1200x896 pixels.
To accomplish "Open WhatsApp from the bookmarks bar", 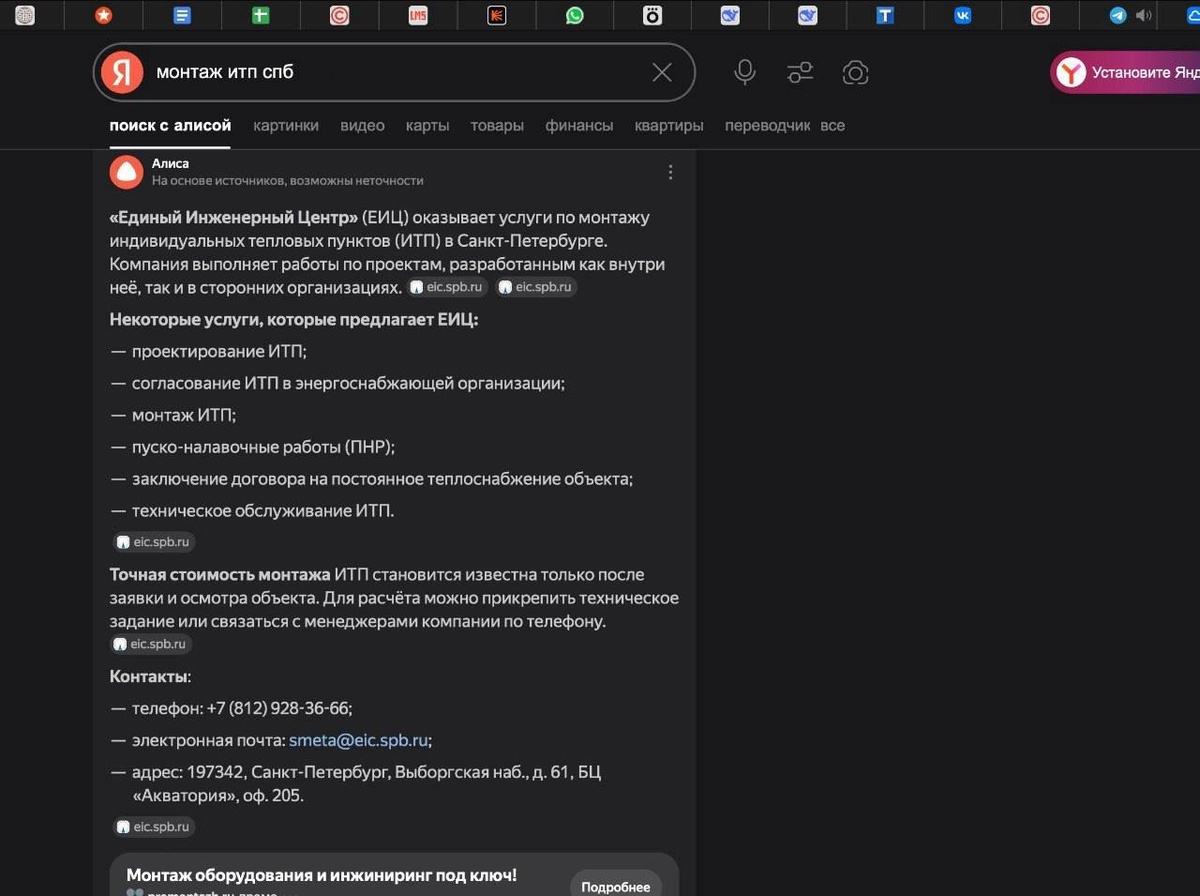I will (x=575, y=15).
